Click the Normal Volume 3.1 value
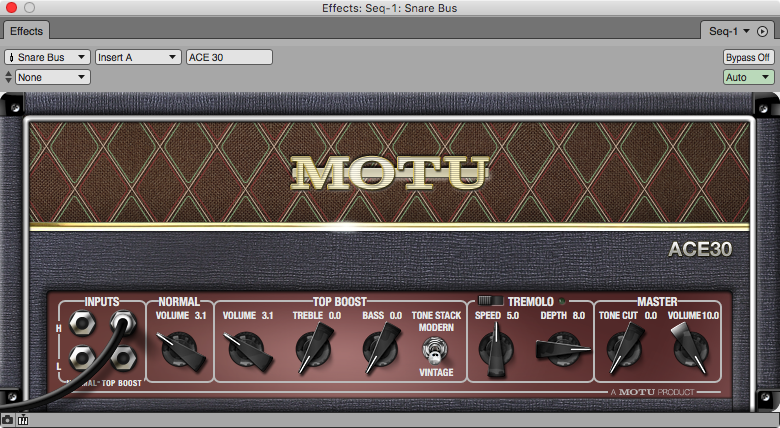The width and height of the screenshot is (780, 428). point(200,316)
